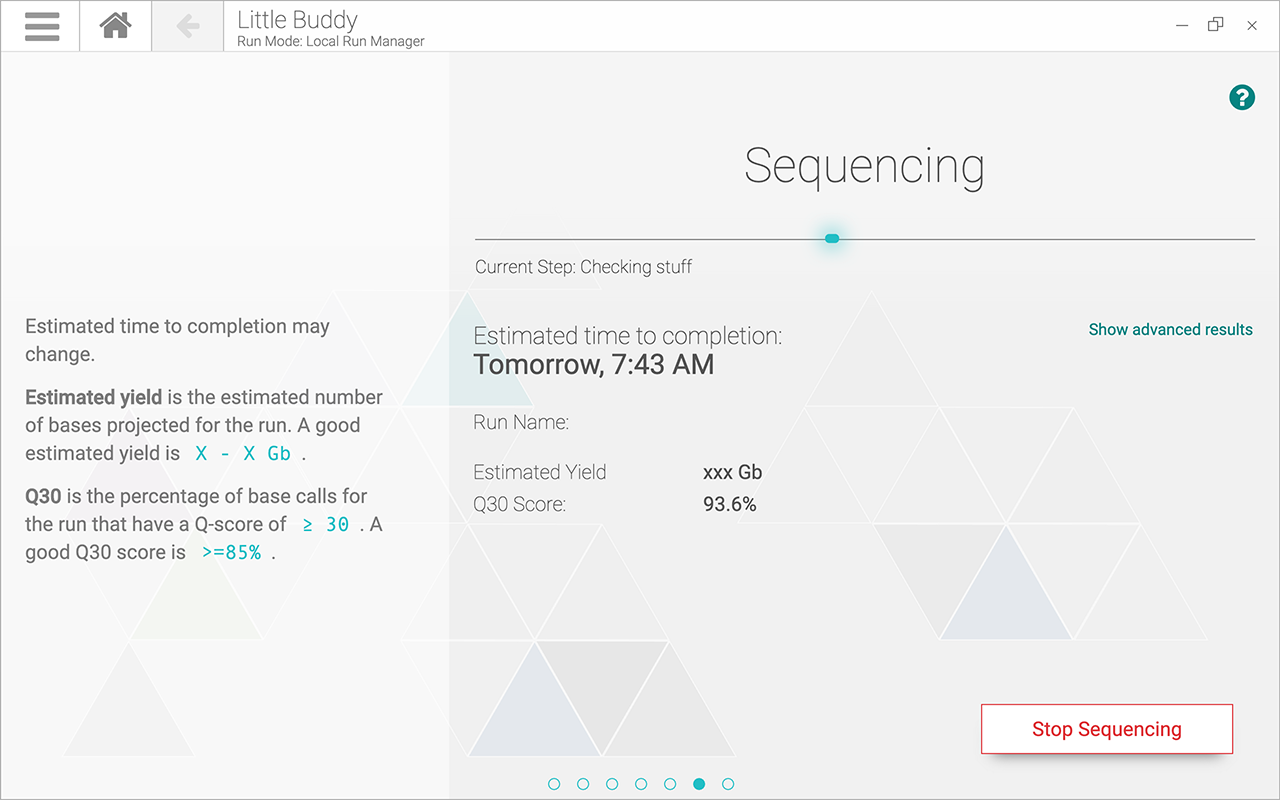Click the active sixth page dot
Viewport: 1280px width, 800px height.
(x=699, y=784)
